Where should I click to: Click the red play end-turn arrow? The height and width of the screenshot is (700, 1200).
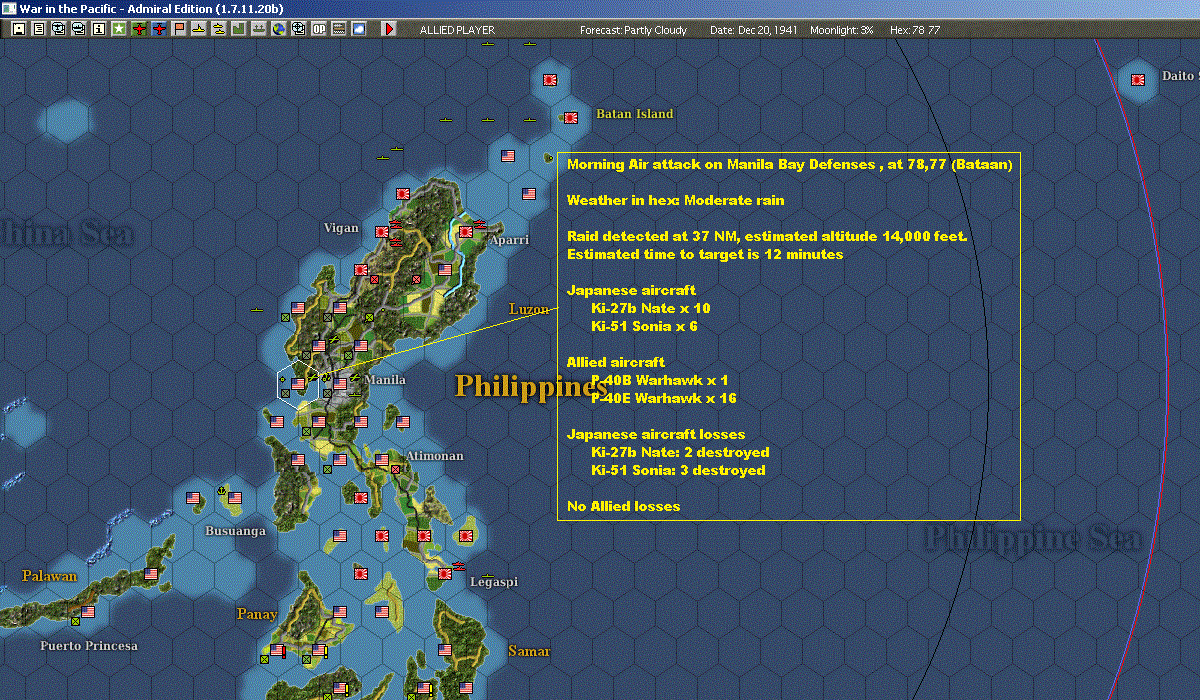(x=389, y=29)
